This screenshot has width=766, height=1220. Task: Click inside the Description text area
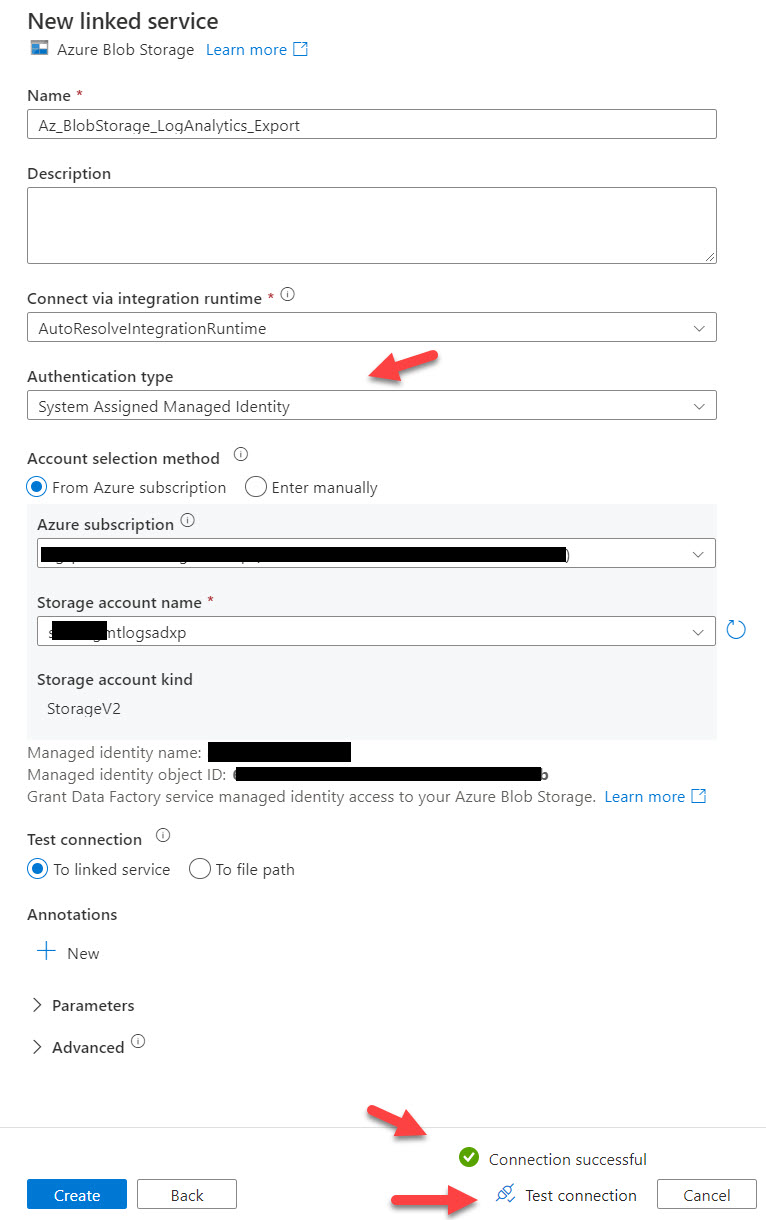tap(371, 224)
